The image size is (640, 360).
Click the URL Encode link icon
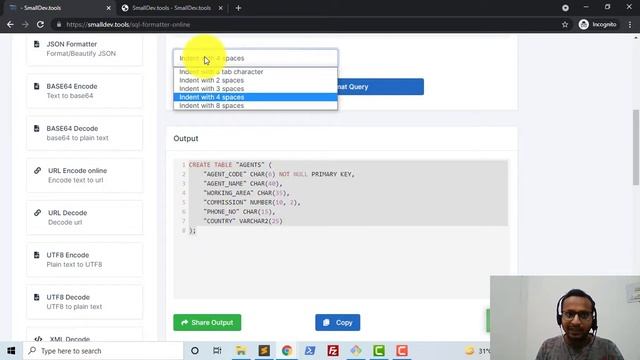(x=38, y=171)
